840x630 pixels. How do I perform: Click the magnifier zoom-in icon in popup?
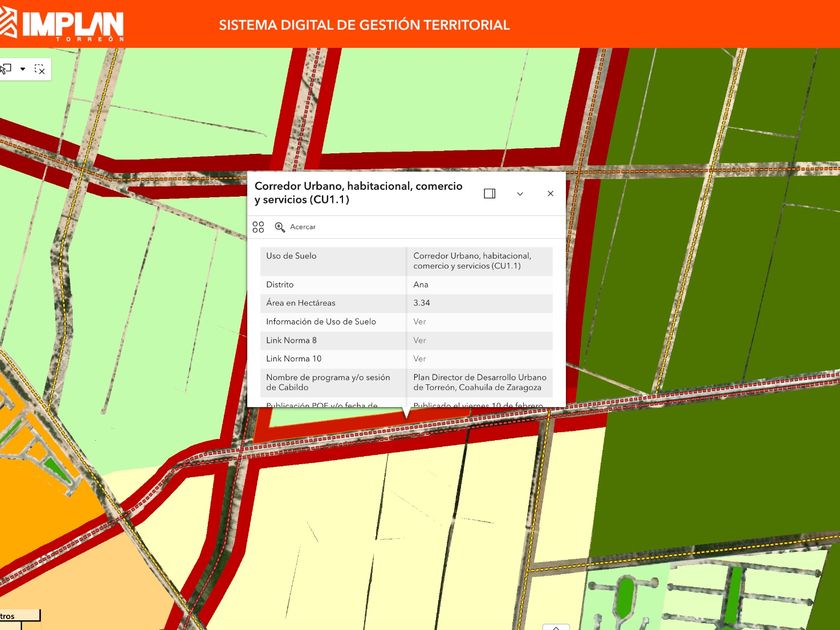click(280, 227)
